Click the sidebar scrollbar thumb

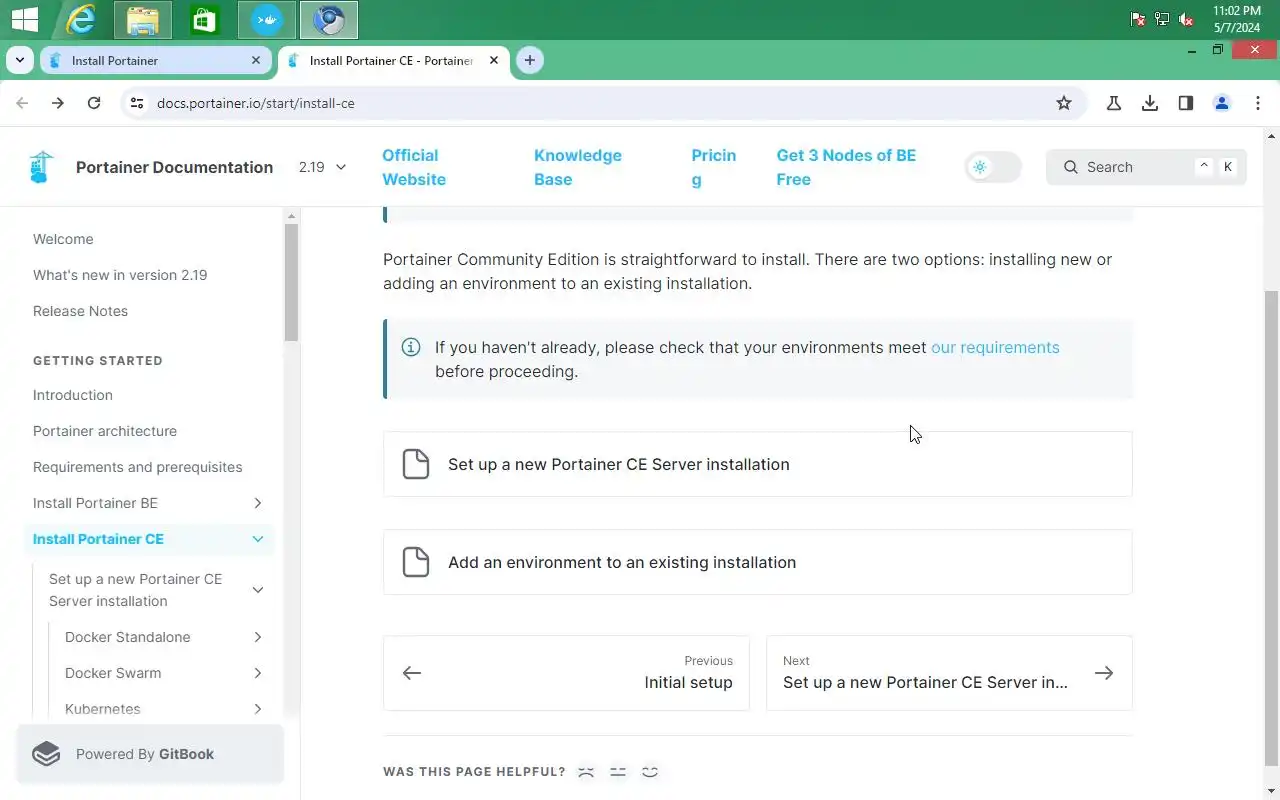coord(291,282)
